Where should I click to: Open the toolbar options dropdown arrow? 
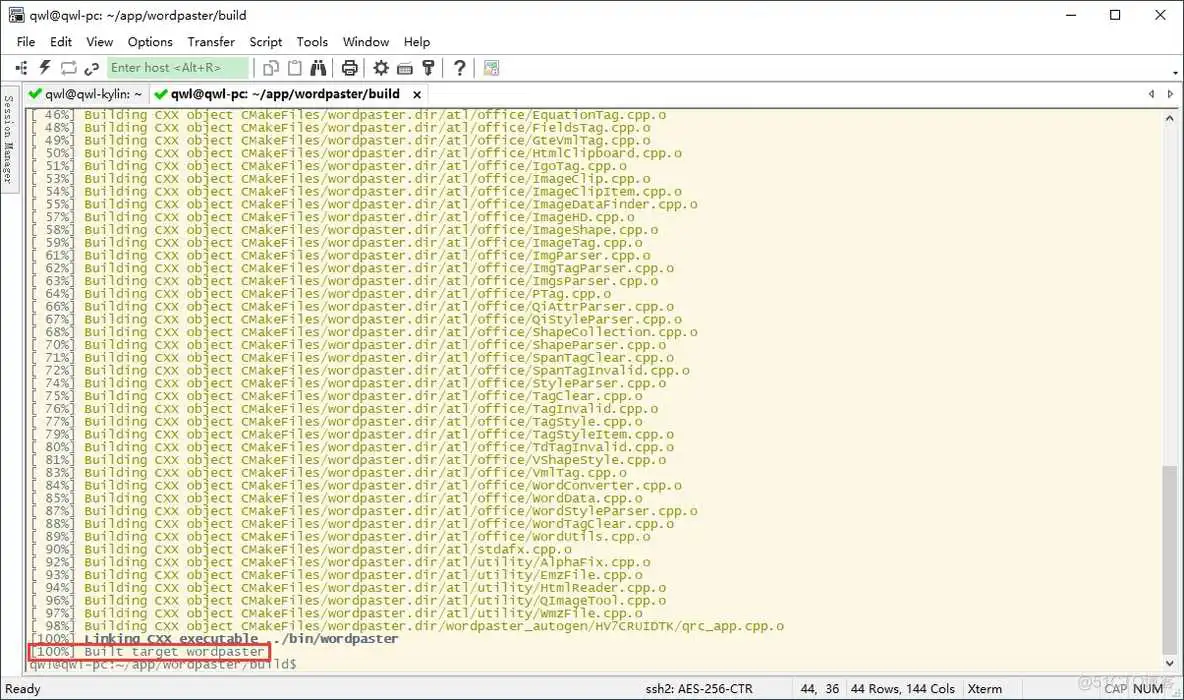click(1176, 72)
